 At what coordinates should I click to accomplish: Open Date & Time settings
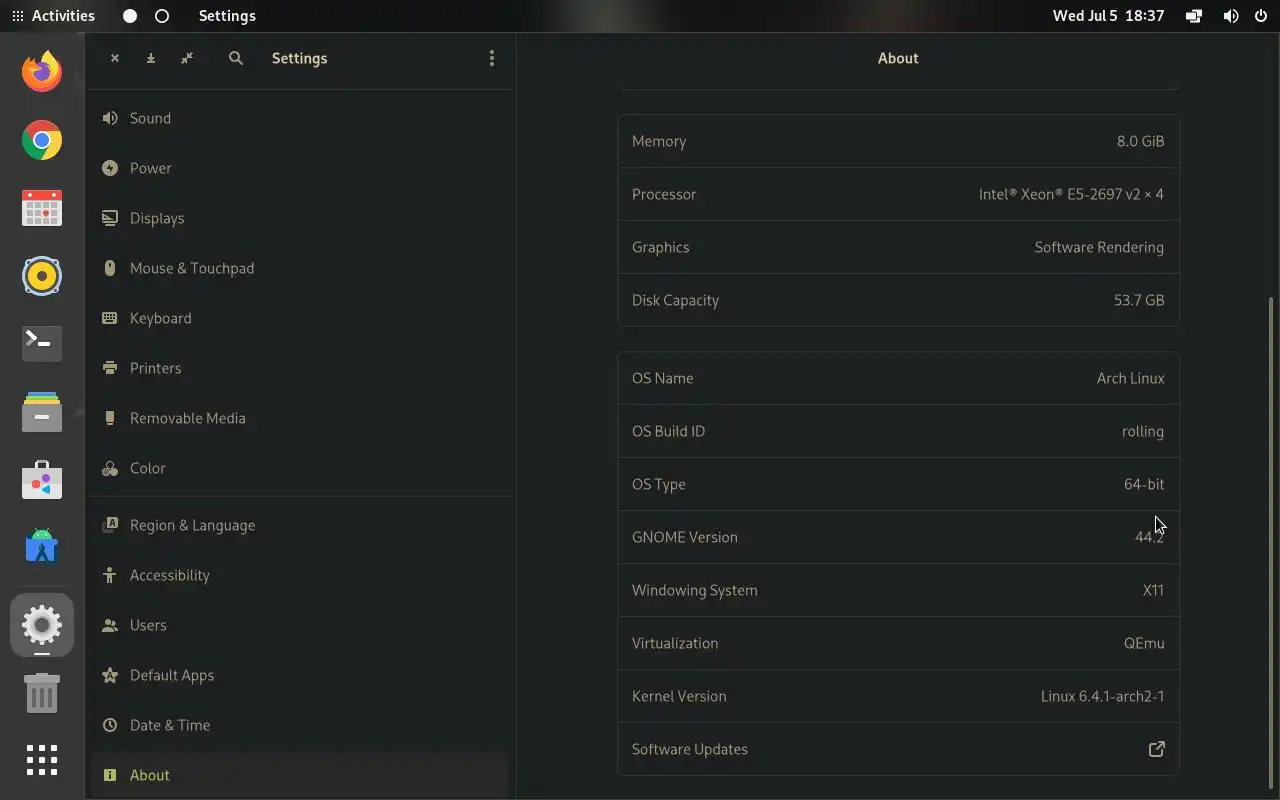click(x=300, y=725)
